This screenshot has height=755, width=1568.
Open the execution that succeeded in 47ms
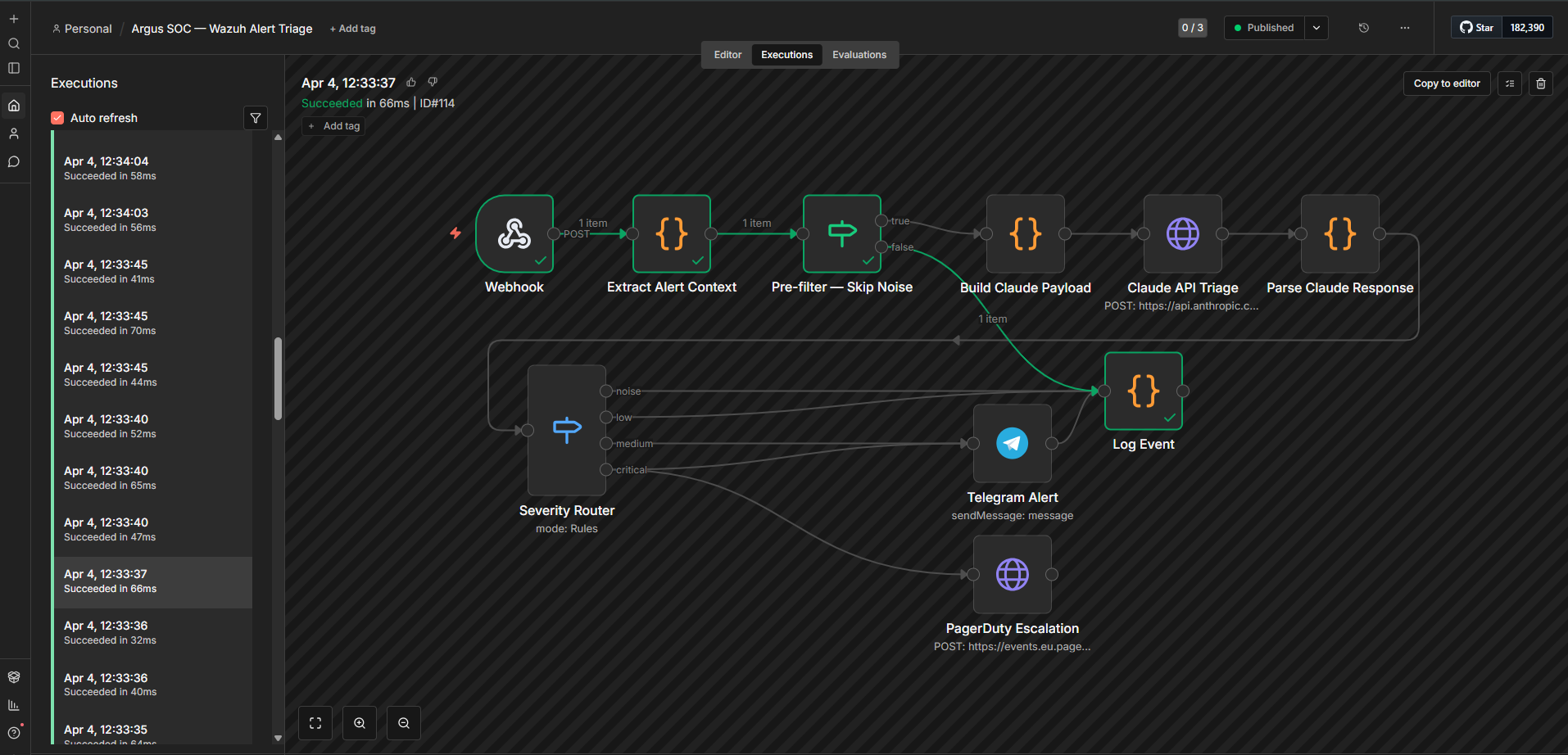tap(153, 530)
